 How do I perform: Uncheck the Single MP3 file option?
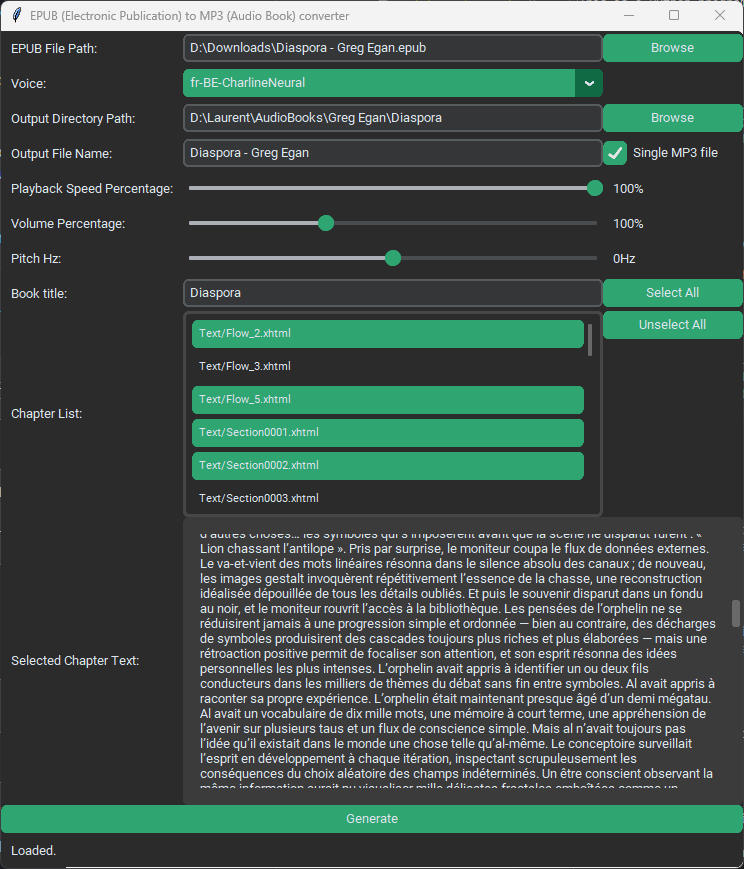(617, 152)
